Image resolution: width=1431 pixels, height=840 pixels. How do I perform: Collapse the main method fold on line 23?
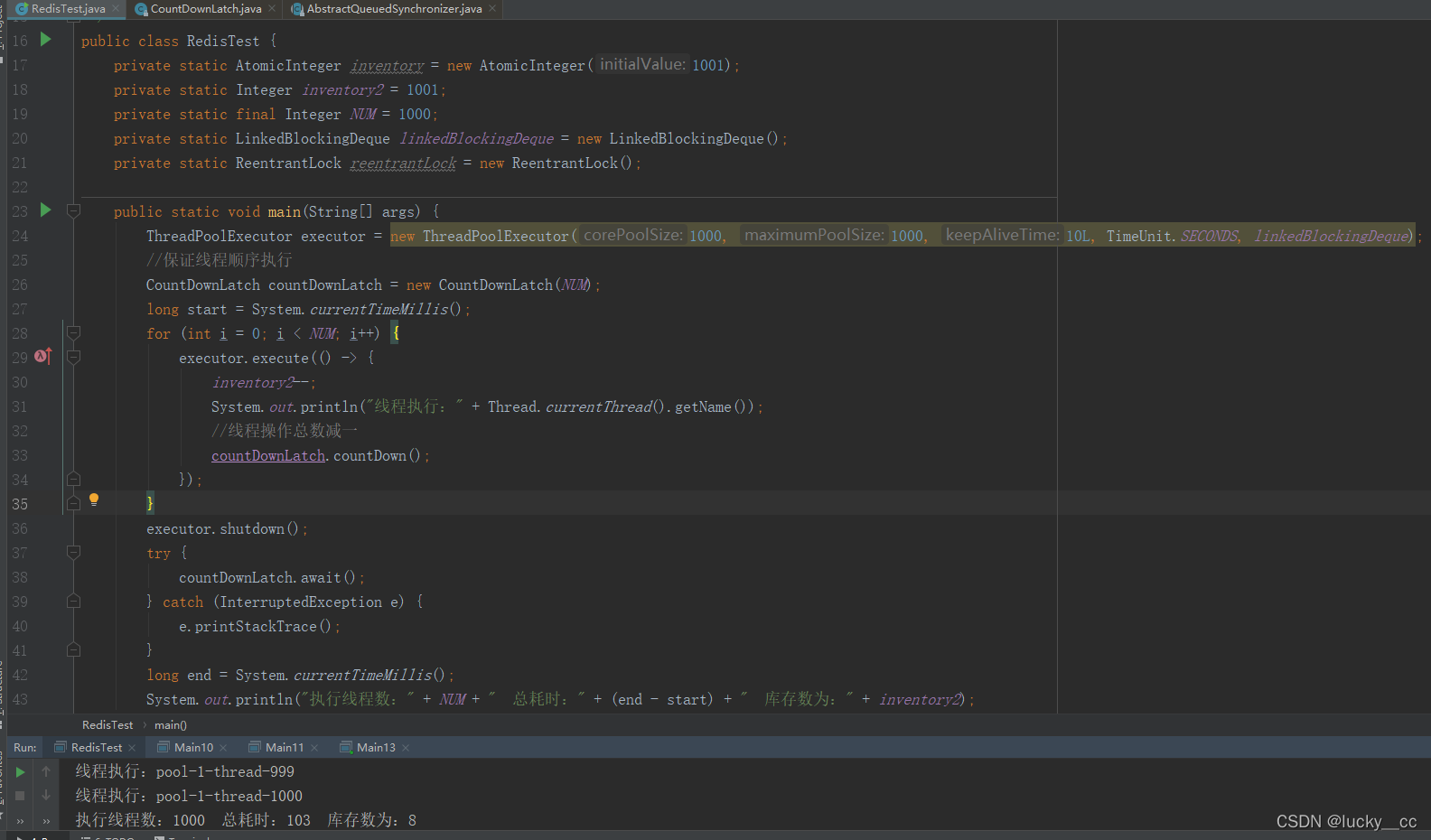click(74, 210)
